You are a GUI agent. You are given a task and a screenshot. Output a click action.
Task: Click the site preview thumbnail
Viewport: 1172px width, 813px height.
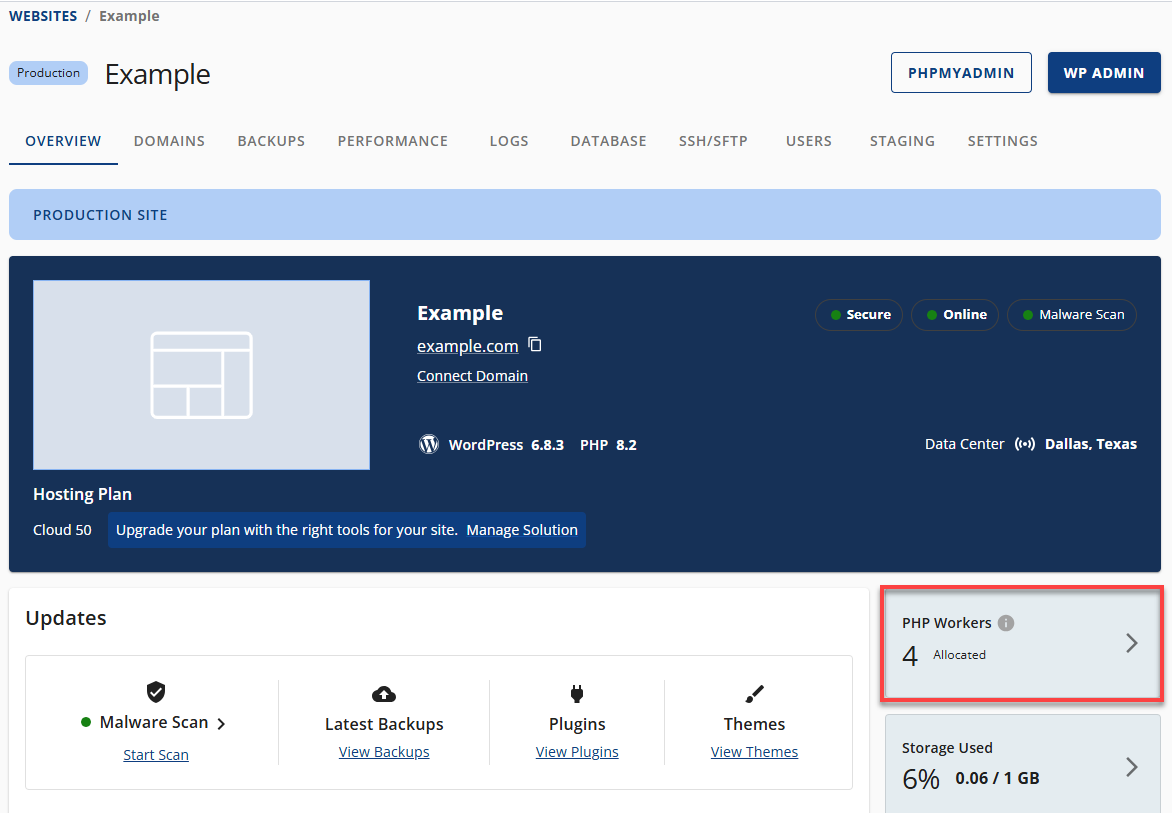[201, 374]
